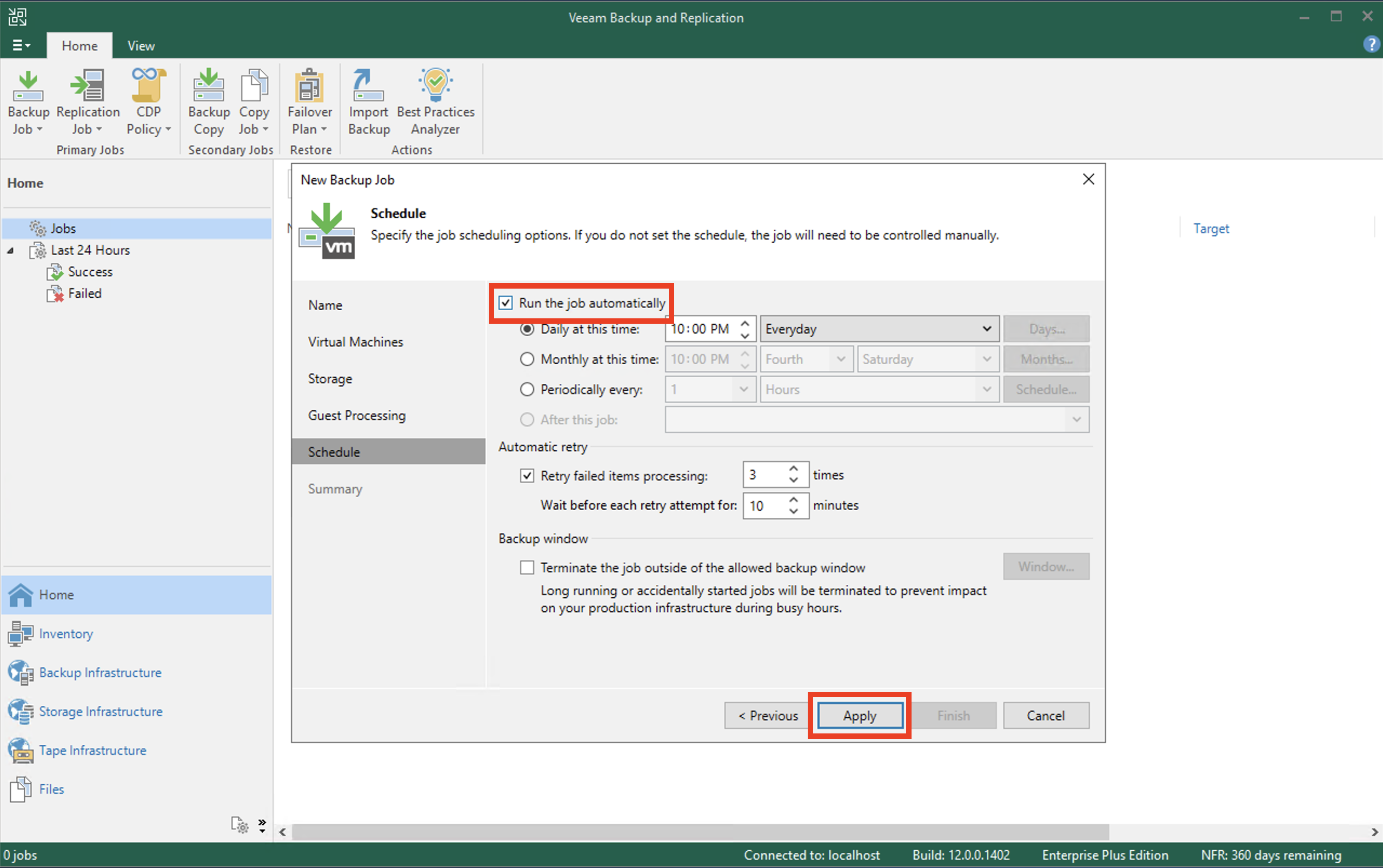Viewport: 1383px width, 868px height.
Task: Click the 0 jobs status text
Action: click(x=21, y=856)
